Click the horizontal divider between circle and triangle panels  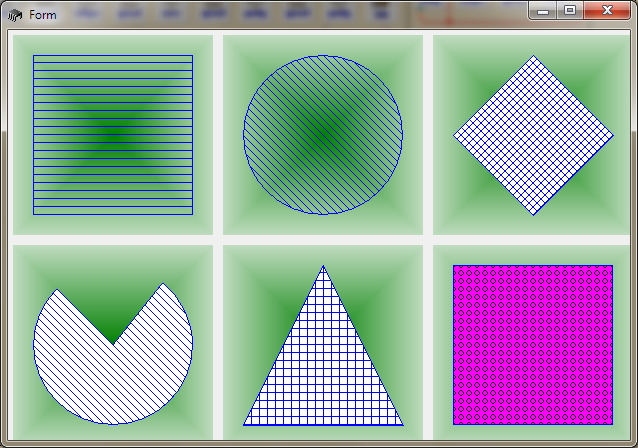(323, 240)
